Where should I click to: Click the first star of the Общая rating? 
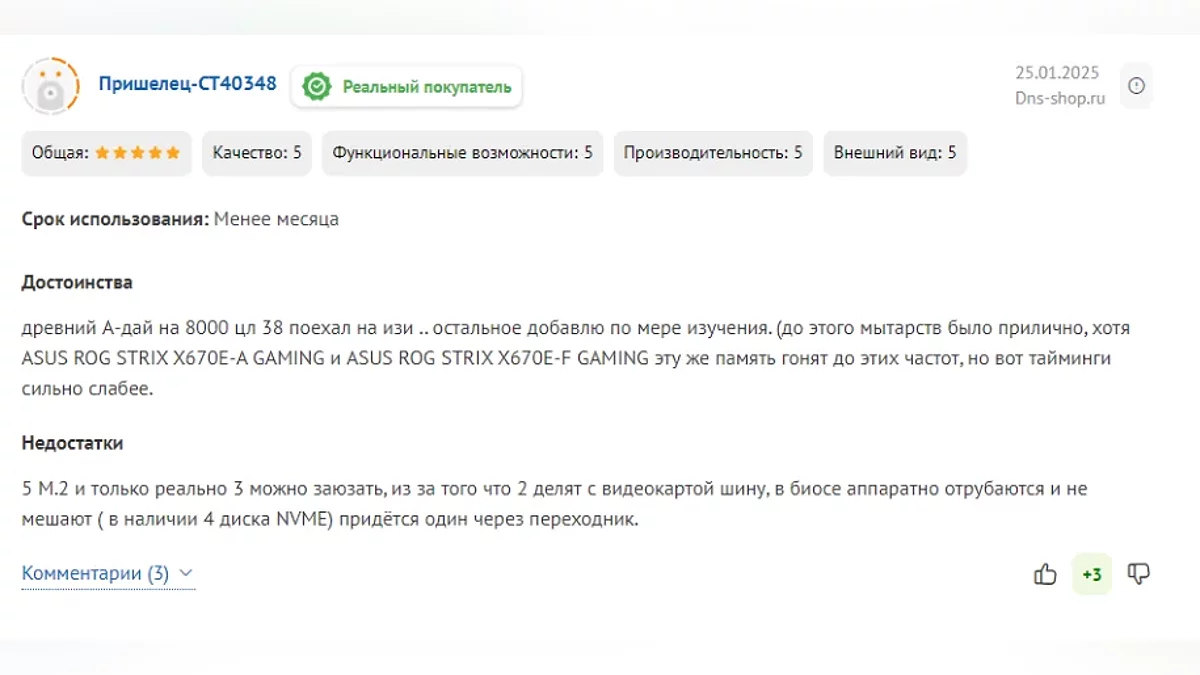pyautogui.click(x=103, y=153)
